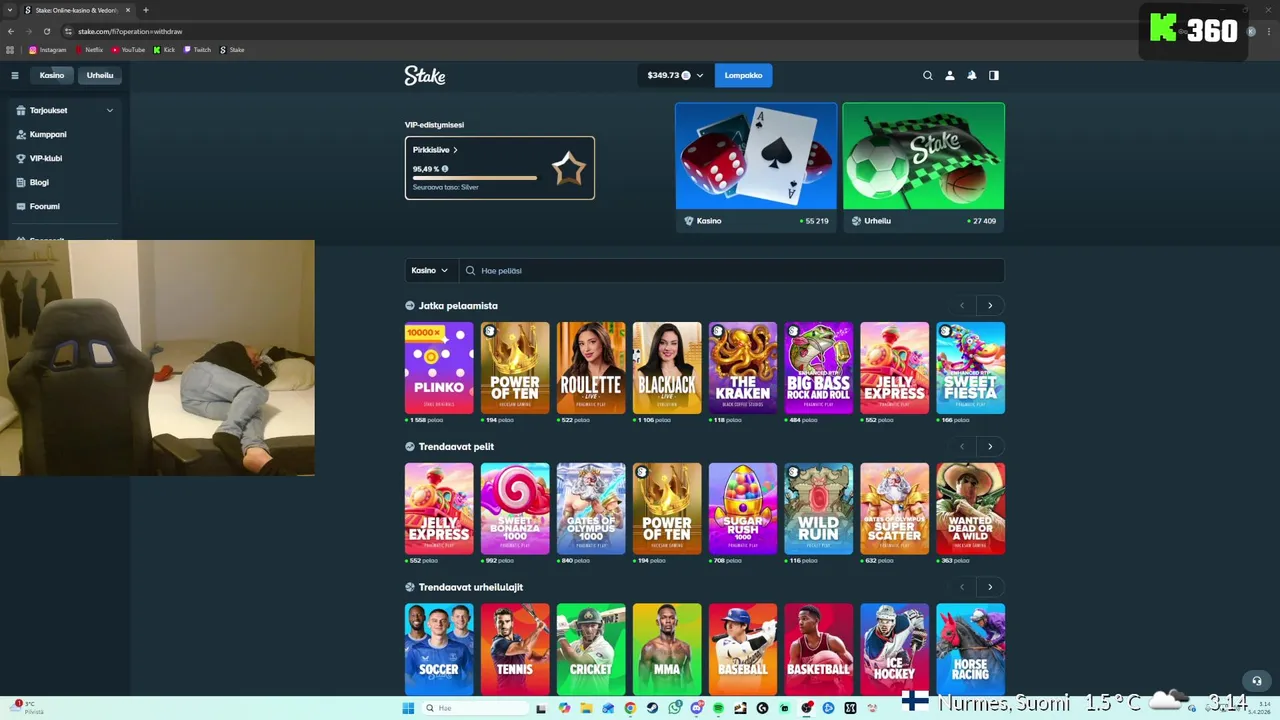
Task: Switch to the Kasino tab
Action: point(52,75)
